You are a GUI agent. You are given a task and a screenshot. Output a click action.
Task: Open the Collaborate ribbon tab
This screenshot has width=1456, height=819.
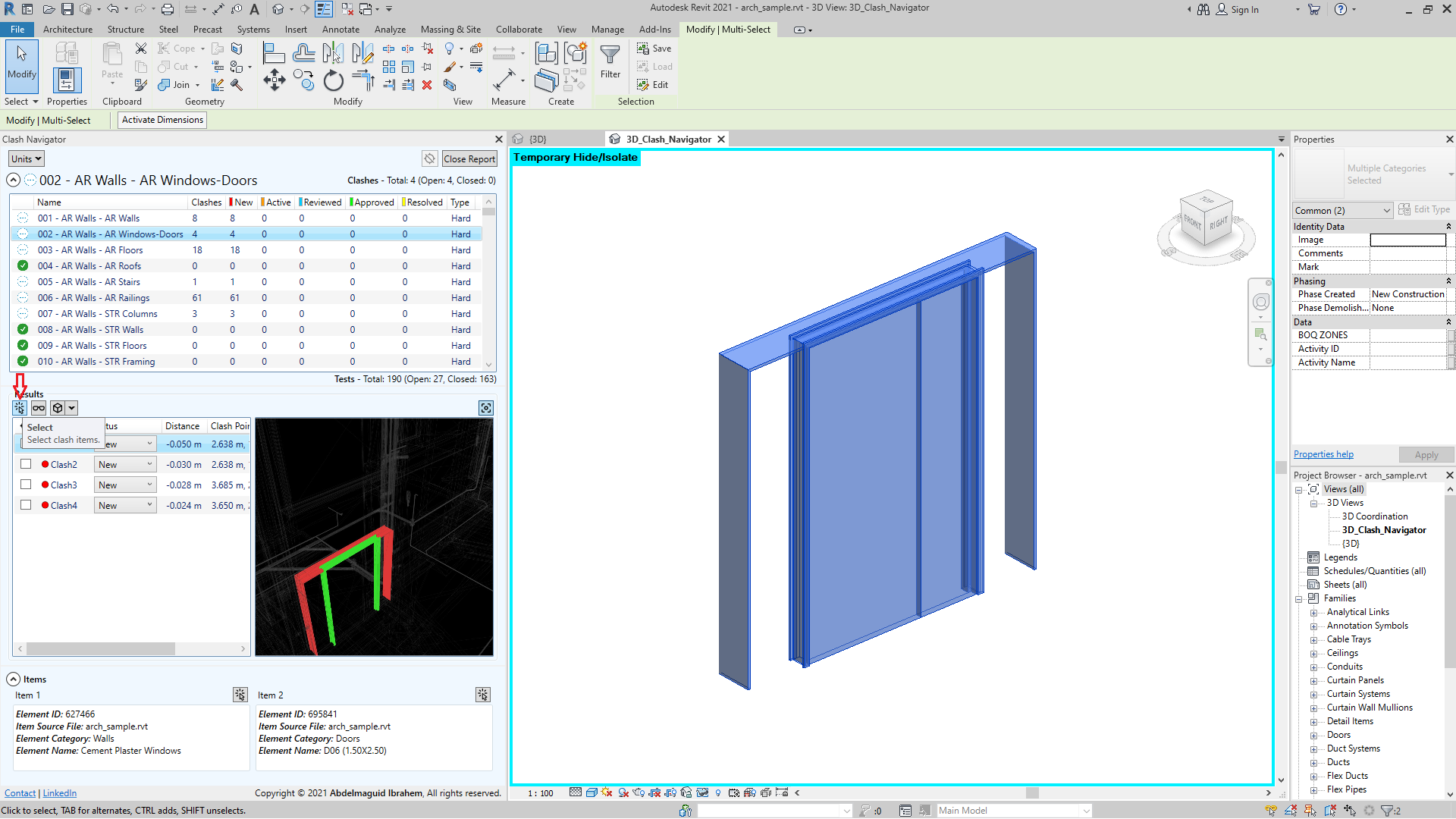(x=519, y=30)
